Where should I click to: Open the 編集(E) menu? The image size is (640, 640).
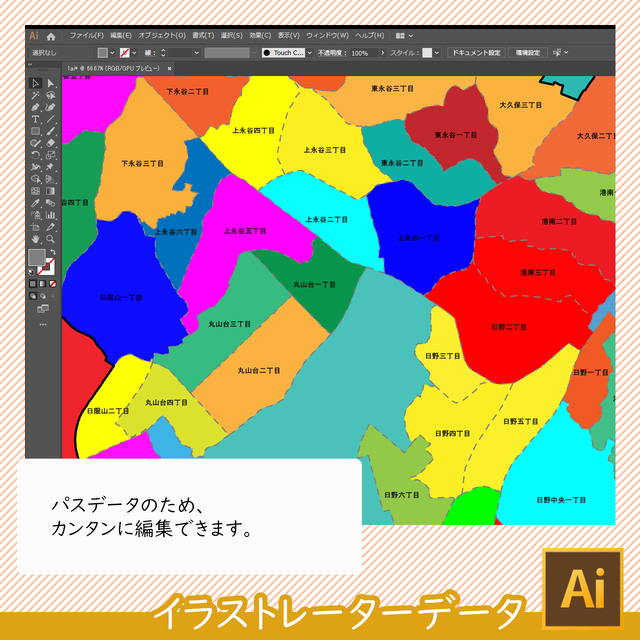pos(121,36)
